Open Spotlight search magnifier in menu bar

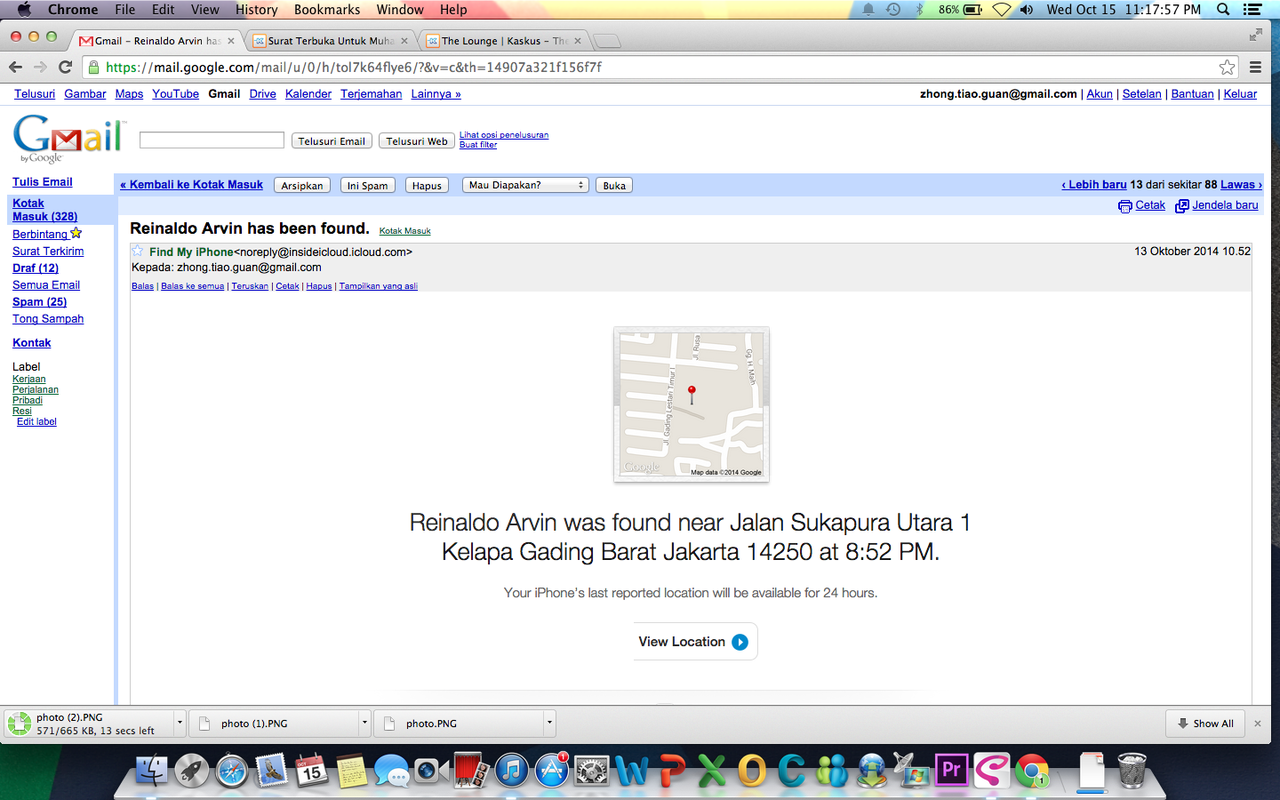1223,9
